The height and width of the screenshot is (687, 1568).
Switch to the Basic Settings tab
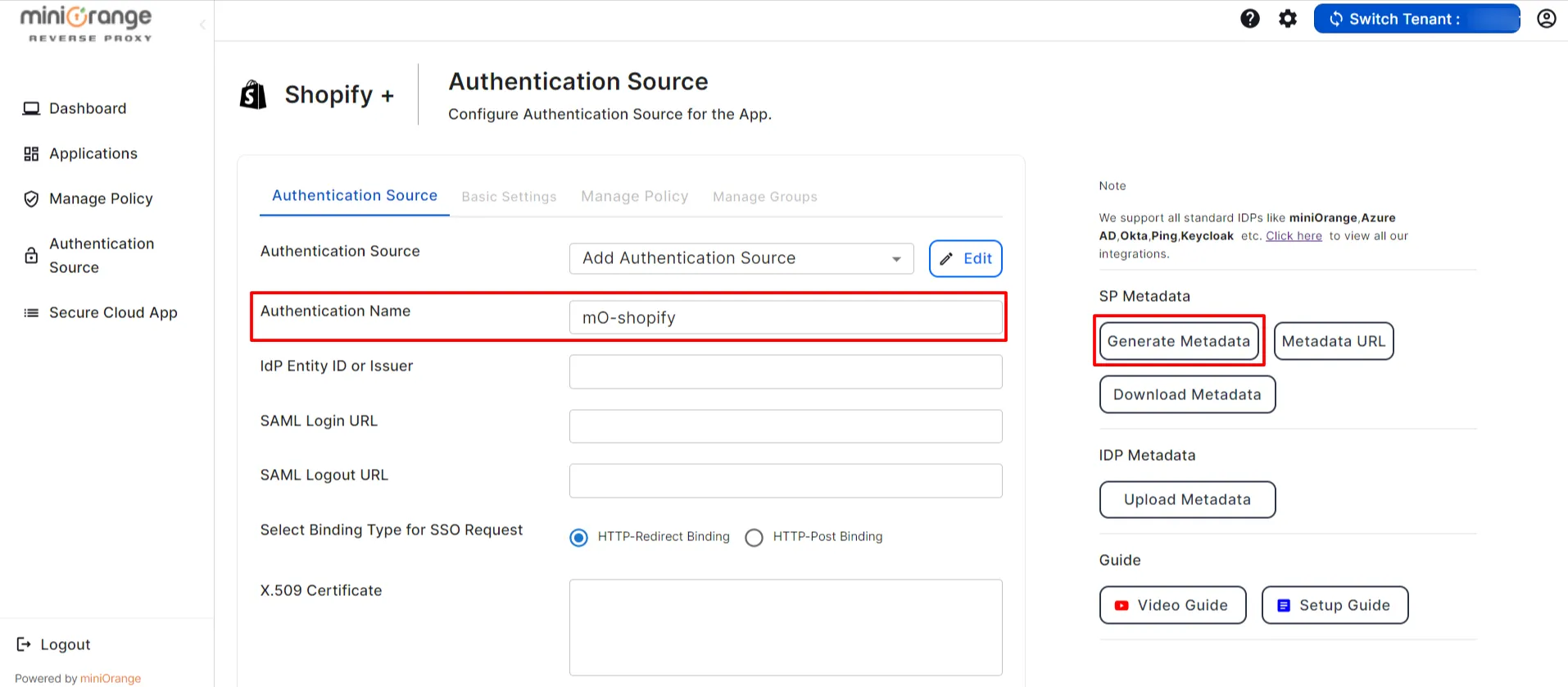pos(509,197)
